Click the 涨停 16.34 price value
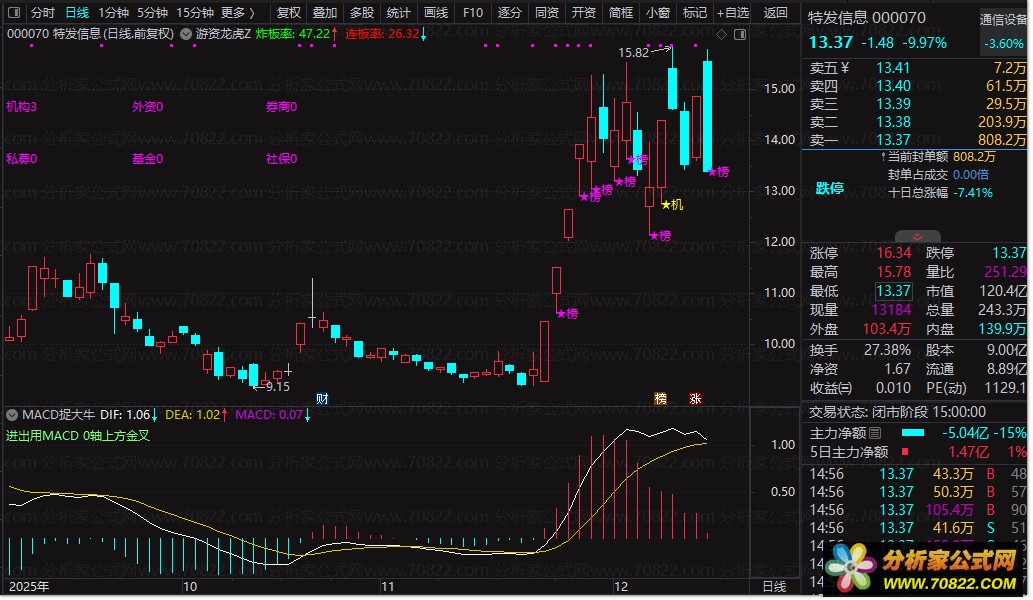This screenshot has height=600, width=1033. tap(893, 253)
